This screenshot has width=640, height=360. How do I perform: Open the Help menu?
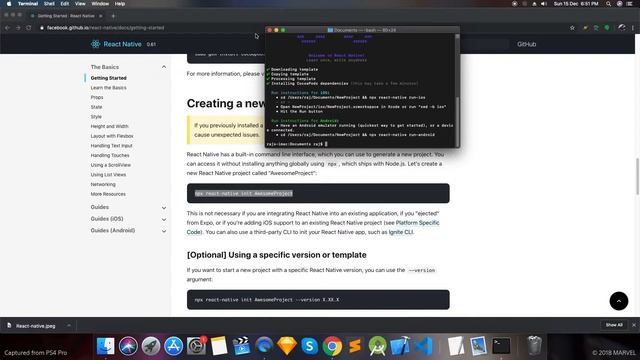[120, 4]
